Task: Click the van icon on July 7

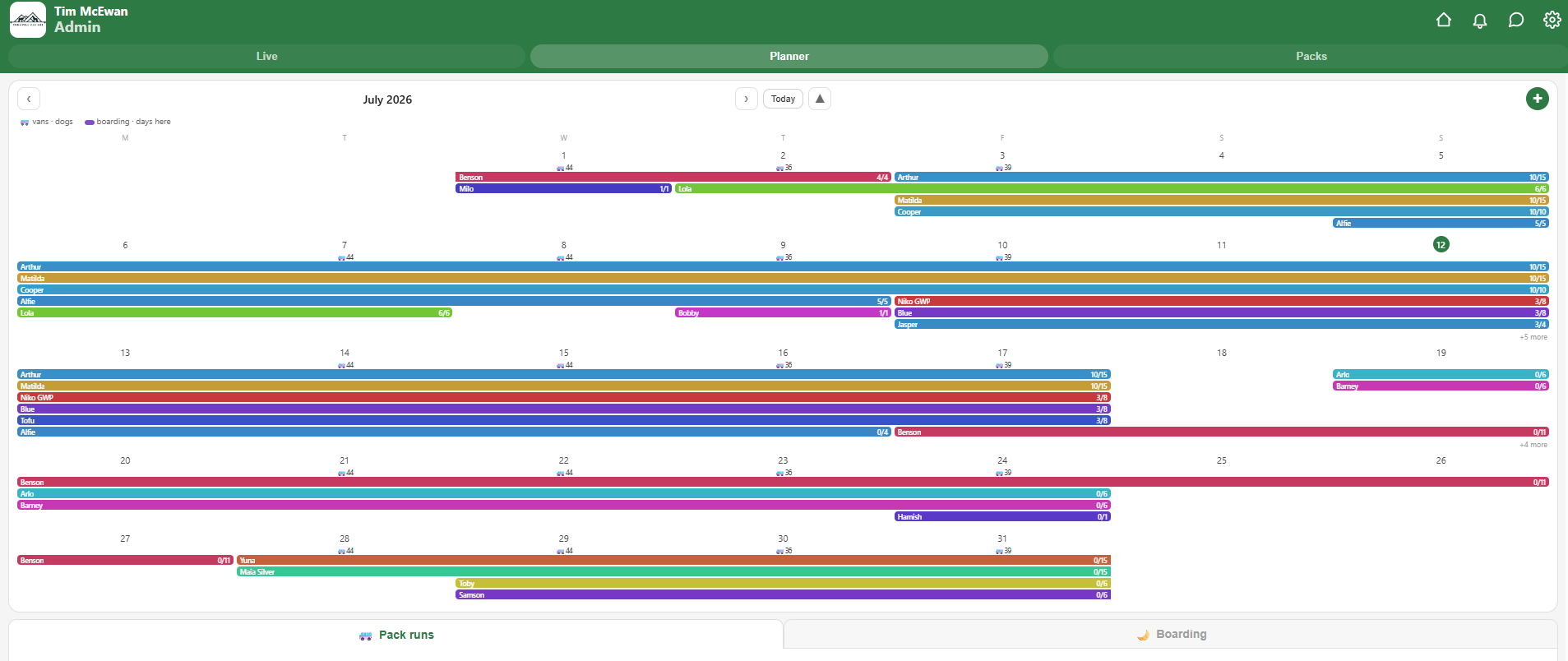Action: pos(341,257)
